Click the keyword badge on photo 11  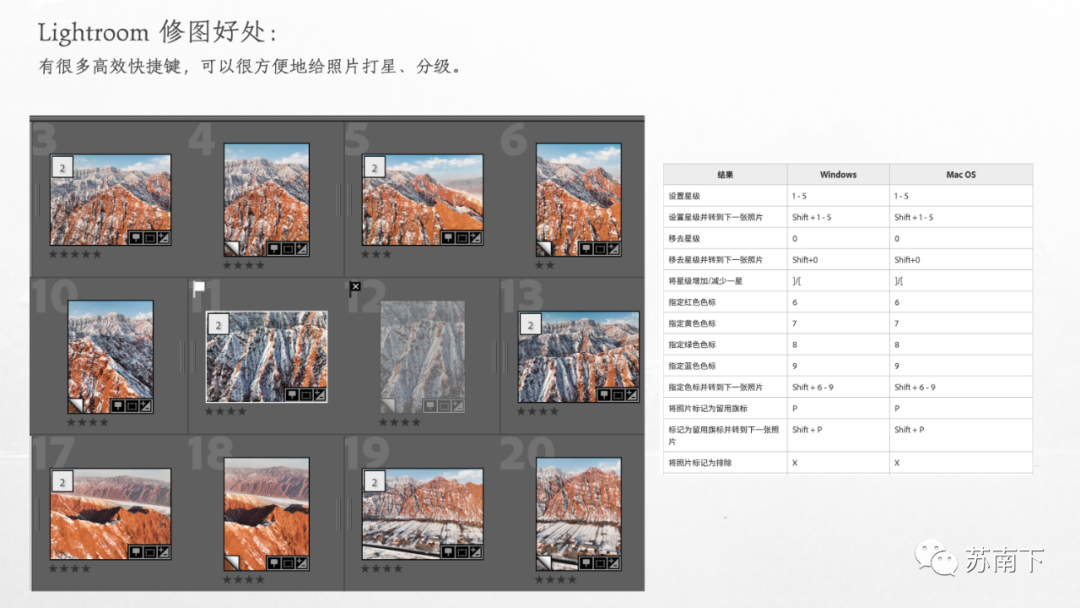(x=292, y=395)
